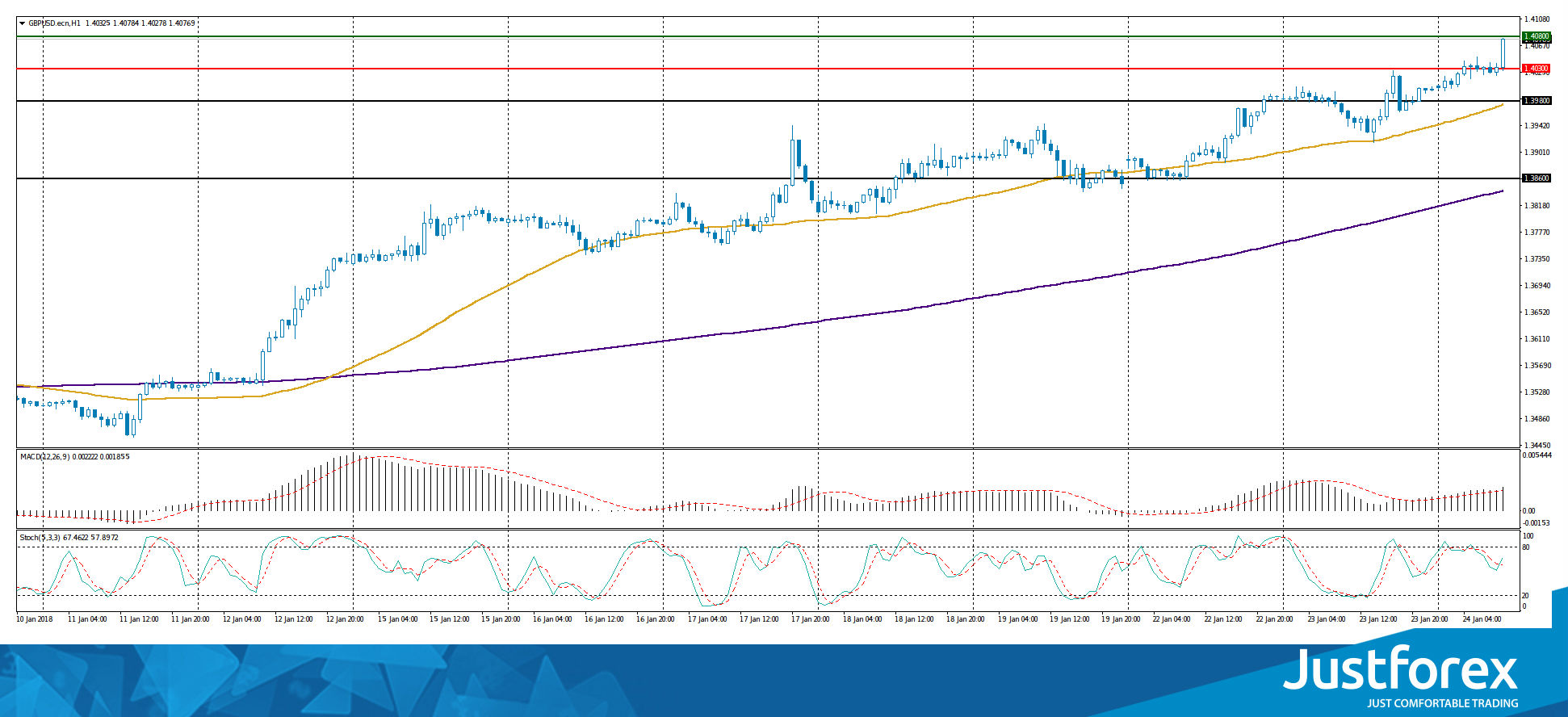Click the 24 Jan 04:00 time label
This screenshot has width=1568, height=717.
pos(1482,619)
